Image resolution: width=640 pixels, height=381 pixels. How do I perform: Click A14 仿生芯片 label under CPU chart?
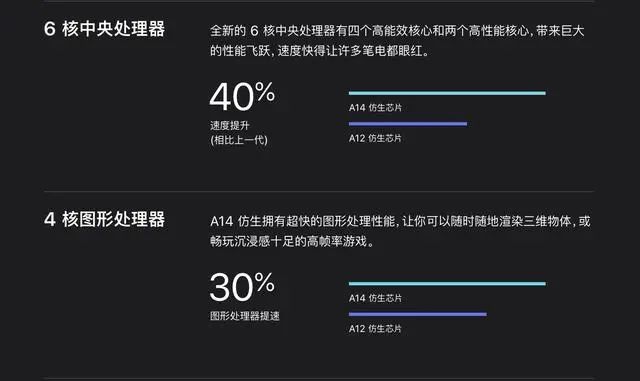click(x=375, y=108)
